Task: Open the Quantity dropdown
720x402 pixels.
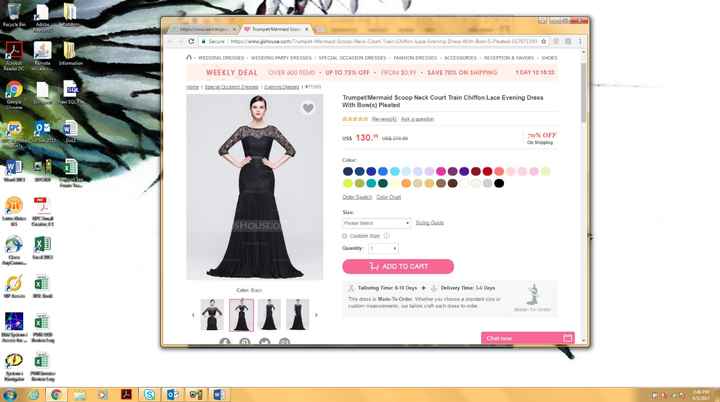Action: 383,249
